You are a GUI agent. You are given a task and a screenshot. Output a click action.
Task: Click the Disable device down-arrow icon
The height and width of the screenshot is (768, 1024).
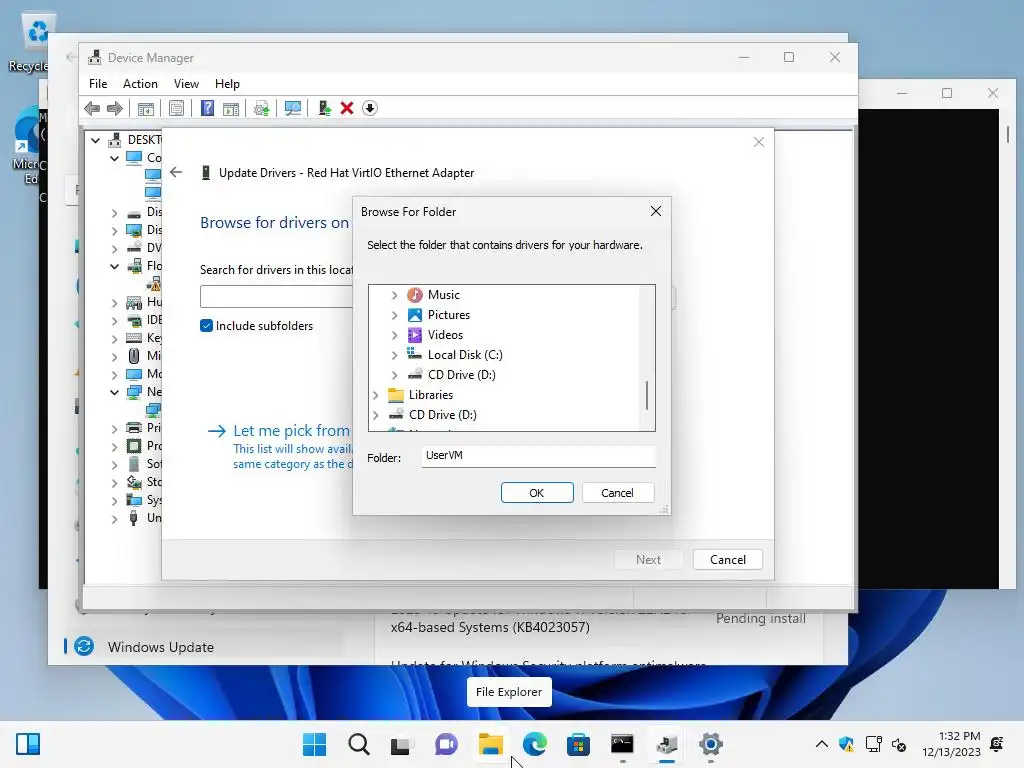pos(370,108)
